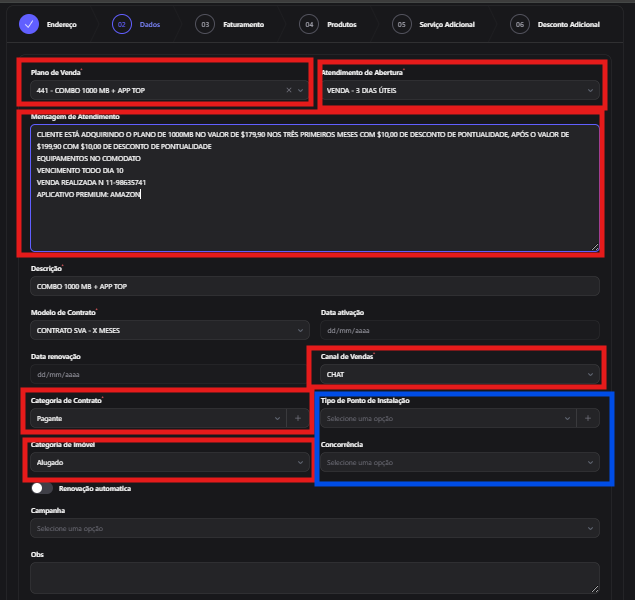
Task: Click step circle 05 for Serviço Adicional
Action: click(x=401, y=24)
